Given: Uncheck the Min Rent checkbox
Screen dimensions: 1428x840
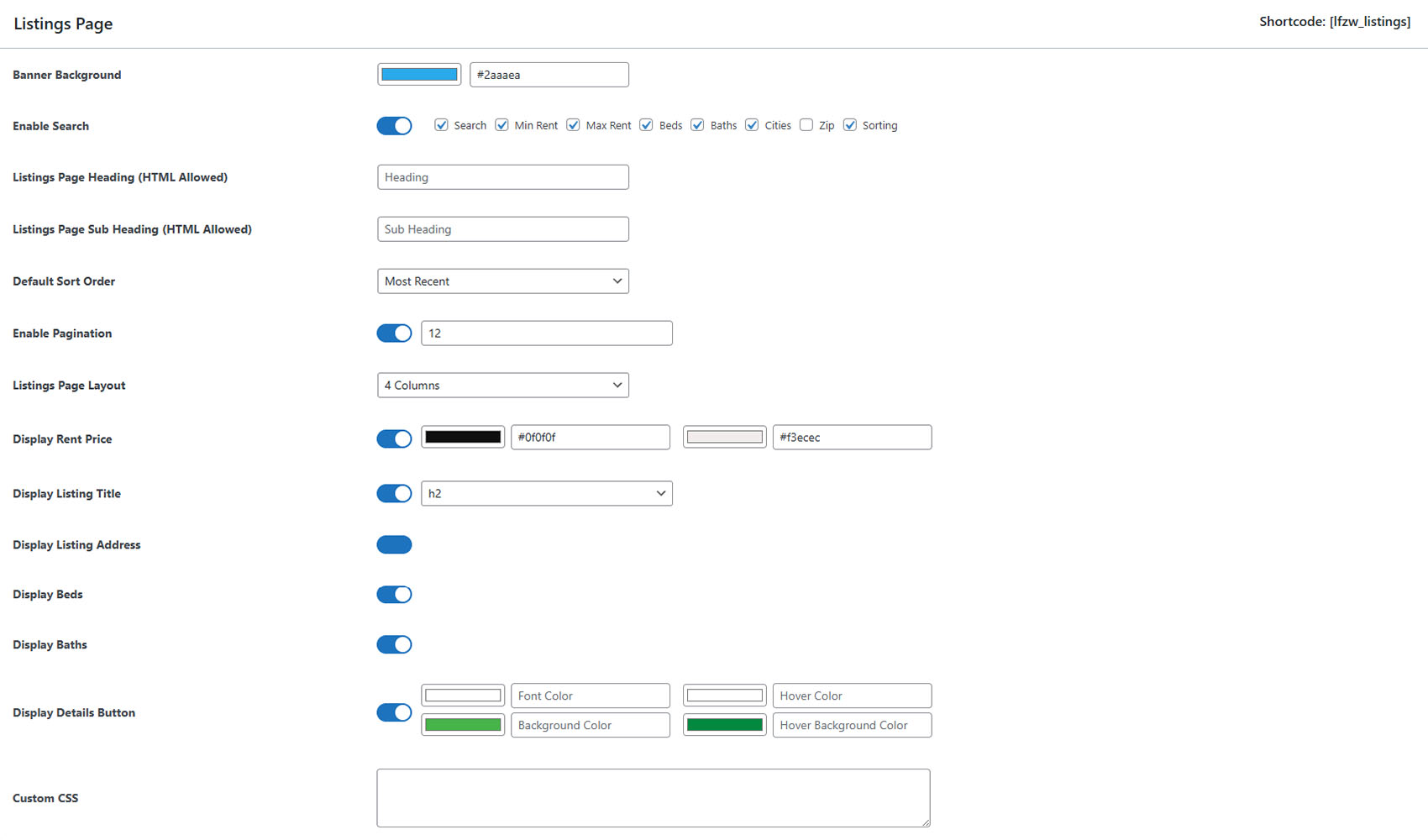Looking at the screenshot, I should coord(501,125).
